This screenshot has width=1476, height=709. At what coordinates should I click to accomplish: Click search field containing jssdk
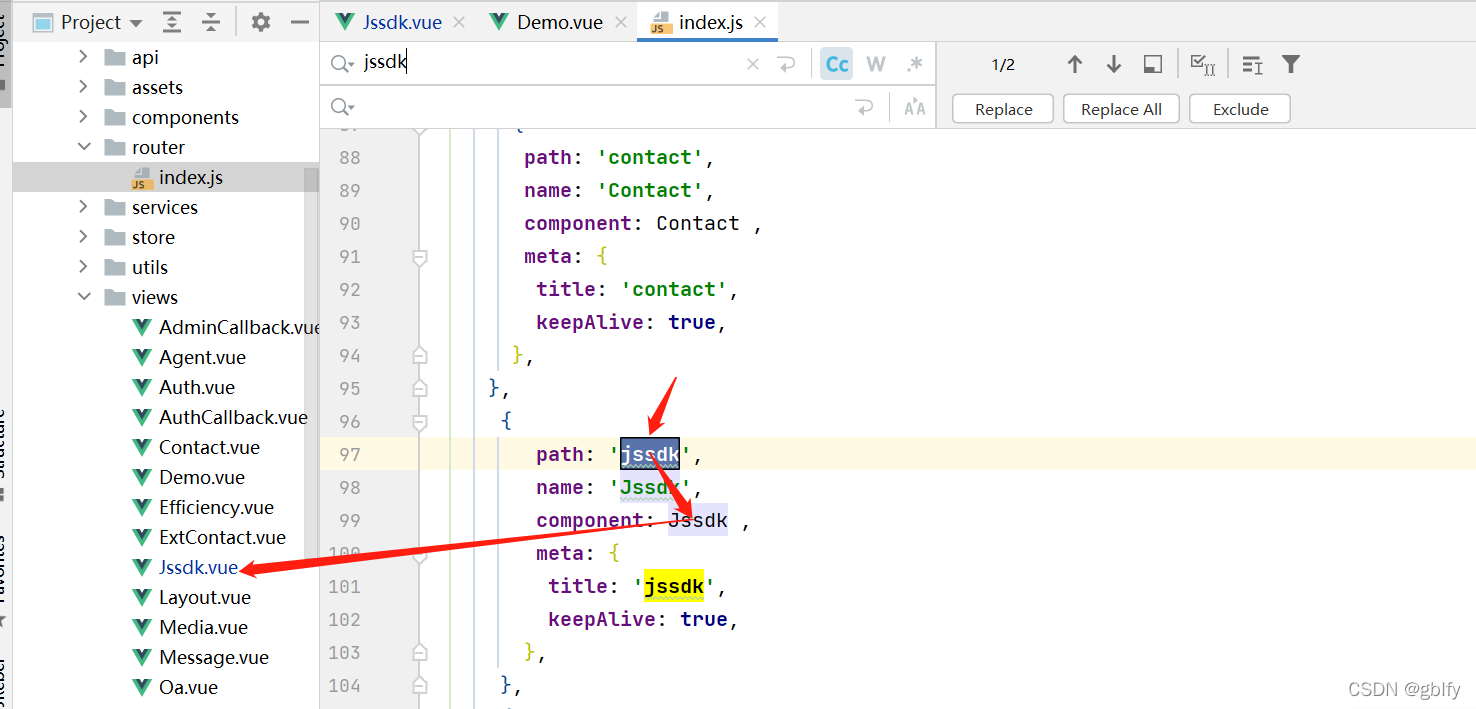coord(548,64)
